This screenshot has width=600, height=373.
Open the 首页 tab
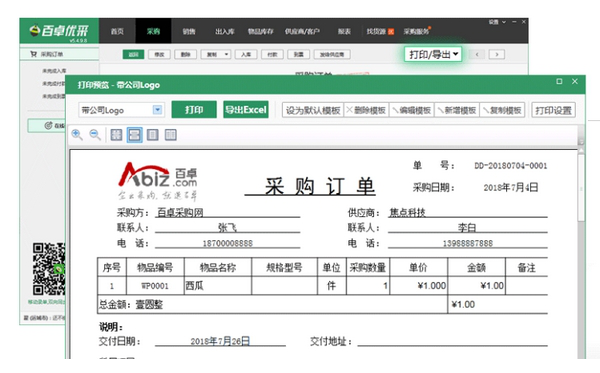pos(117,31)
